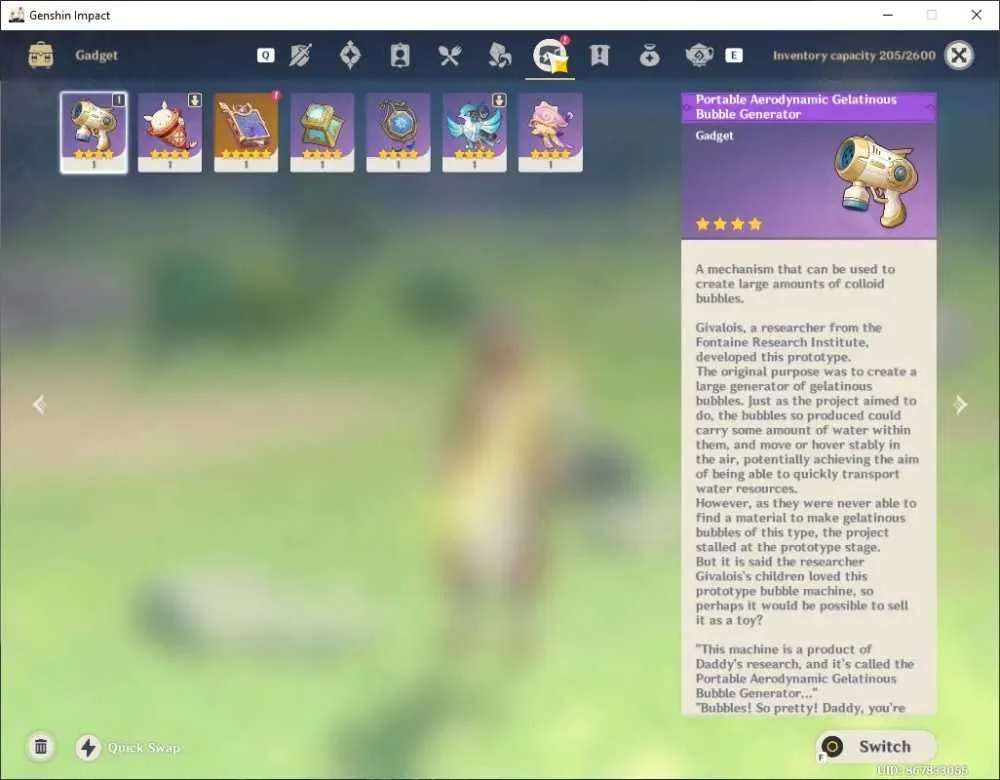Select the Gadget tab icon
The image size is (1000, 780).
click(550, 55)
